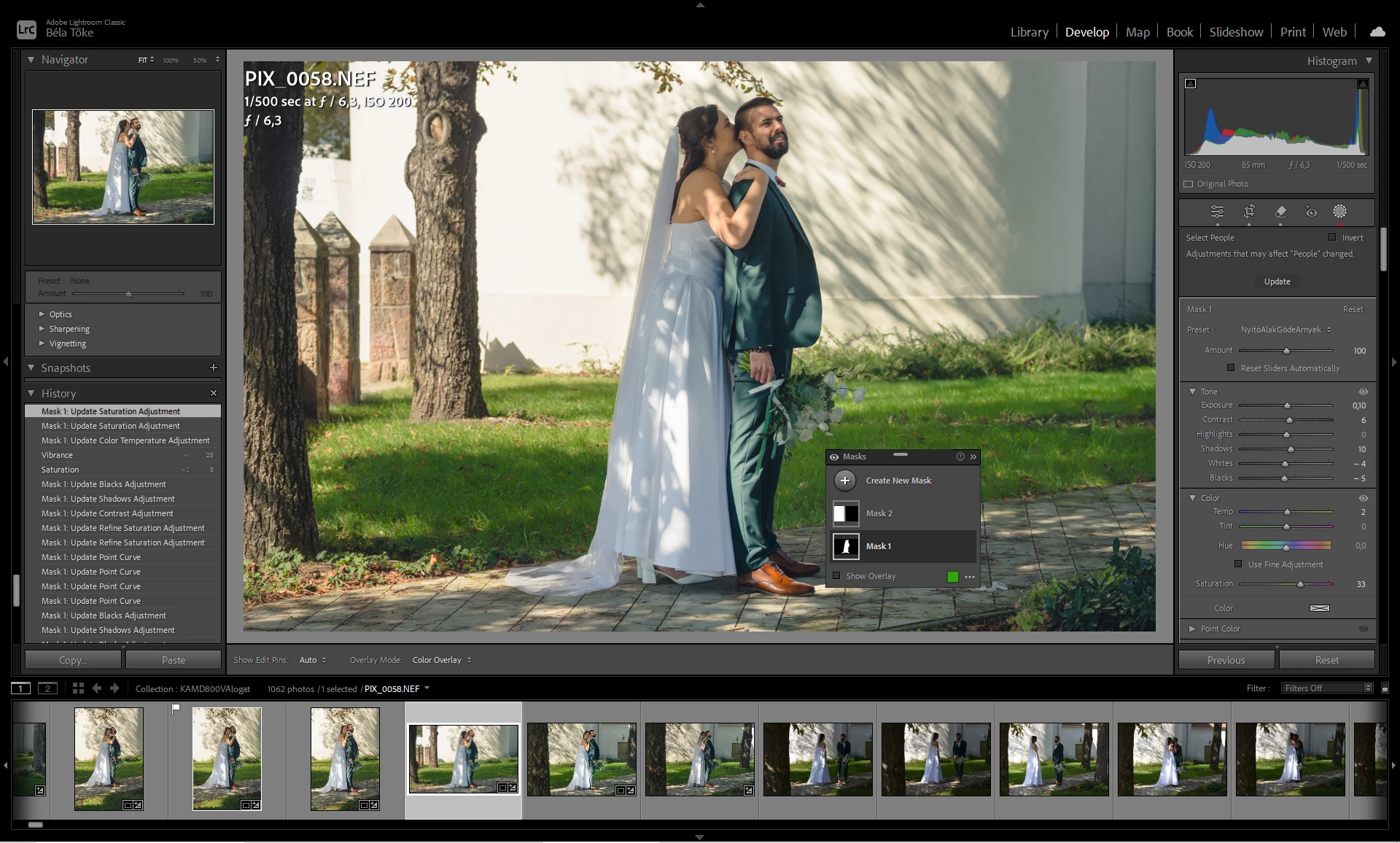Image resolution: width=1400 pixels, height=843 pixels.
Task: Open the Red Eye correction tool
Action: tap(1311, 211)
